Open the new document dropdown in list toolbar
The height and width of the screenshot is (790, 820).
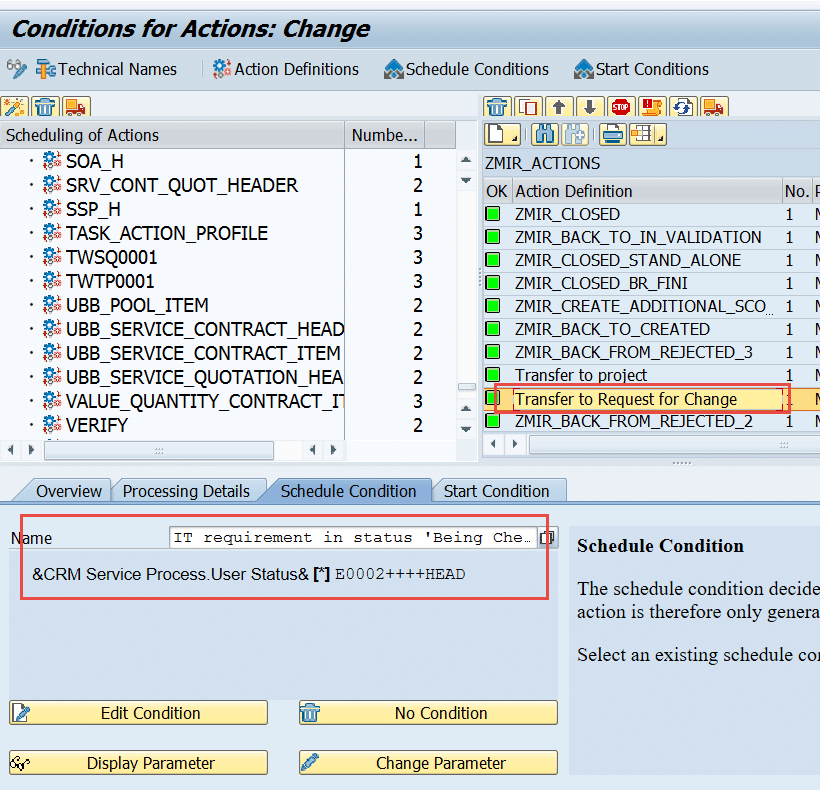[x=503, y=135]
